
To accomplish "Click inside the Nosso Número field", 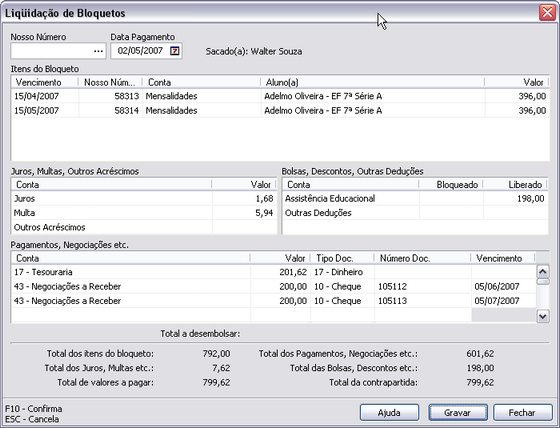I will coord(52,51).
